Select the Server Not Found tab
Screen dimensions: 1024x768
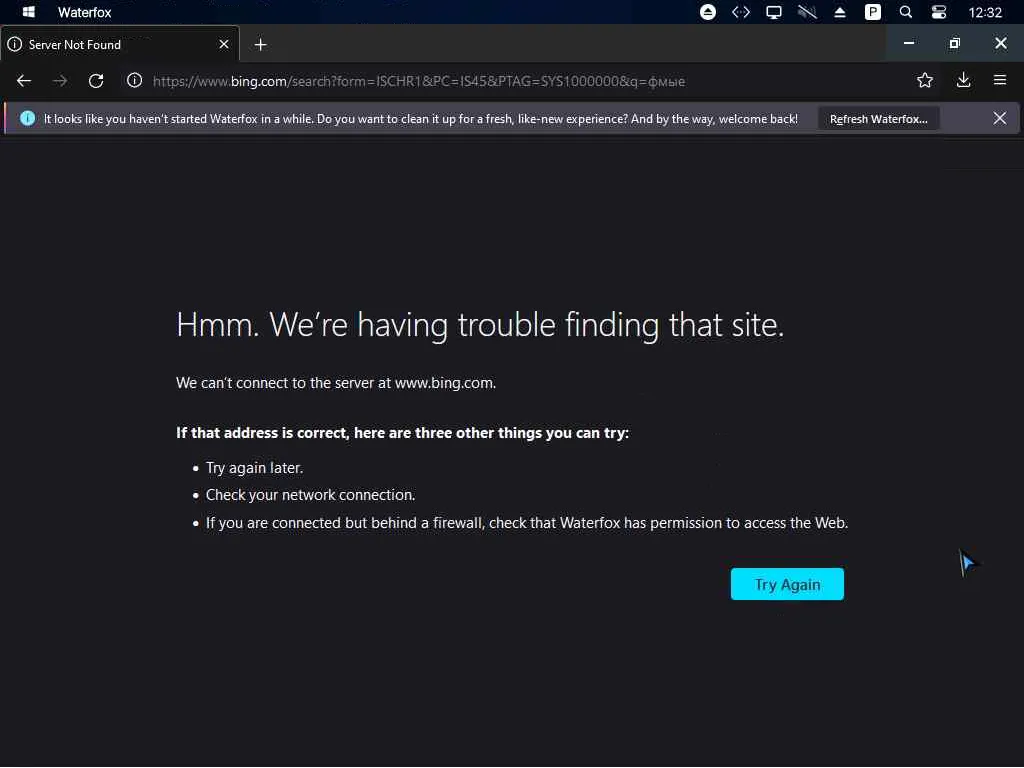(120, 44)
